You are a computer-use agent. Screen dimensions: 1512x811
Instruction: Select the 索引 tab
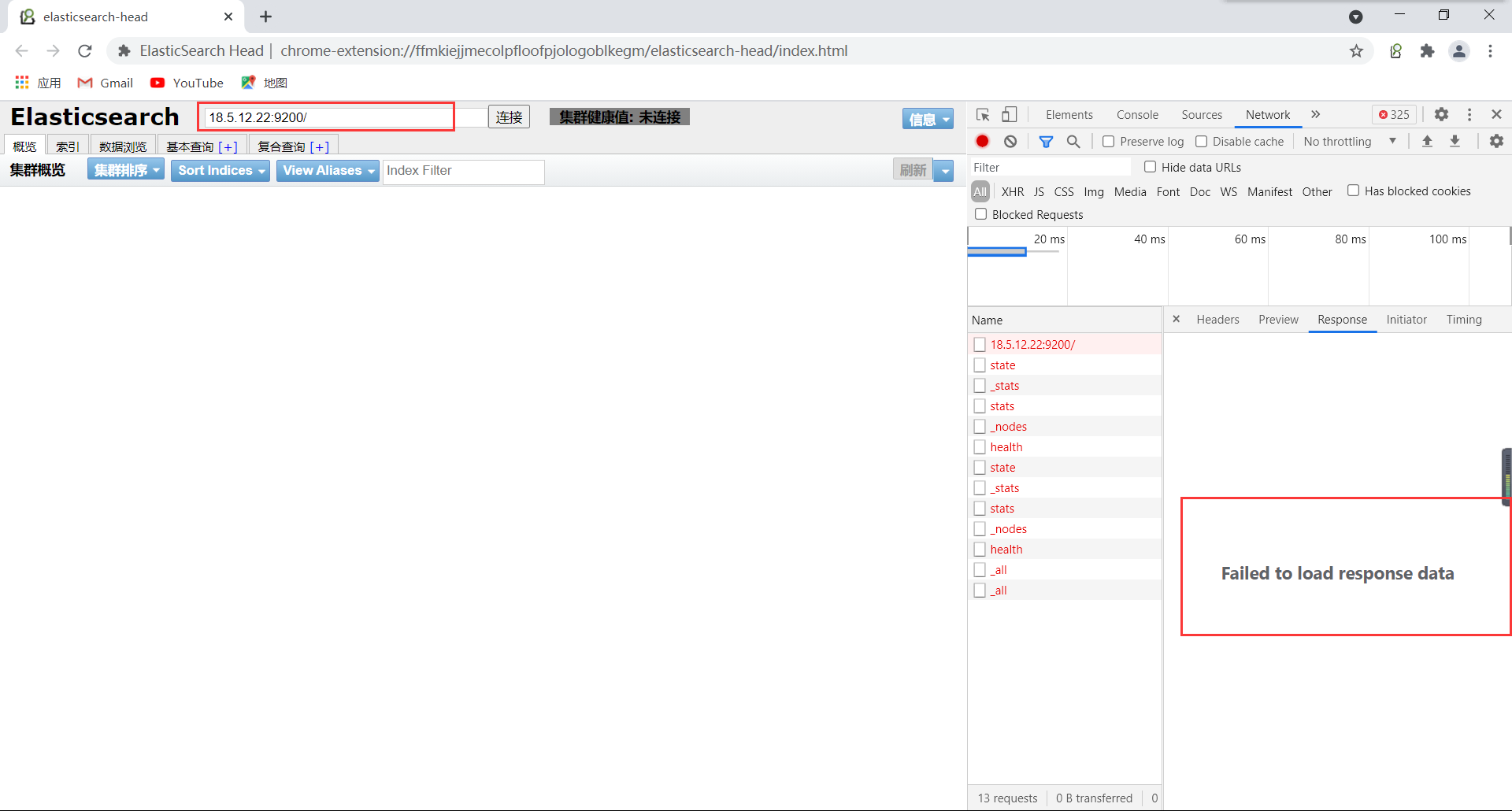[x=68, y=146]
